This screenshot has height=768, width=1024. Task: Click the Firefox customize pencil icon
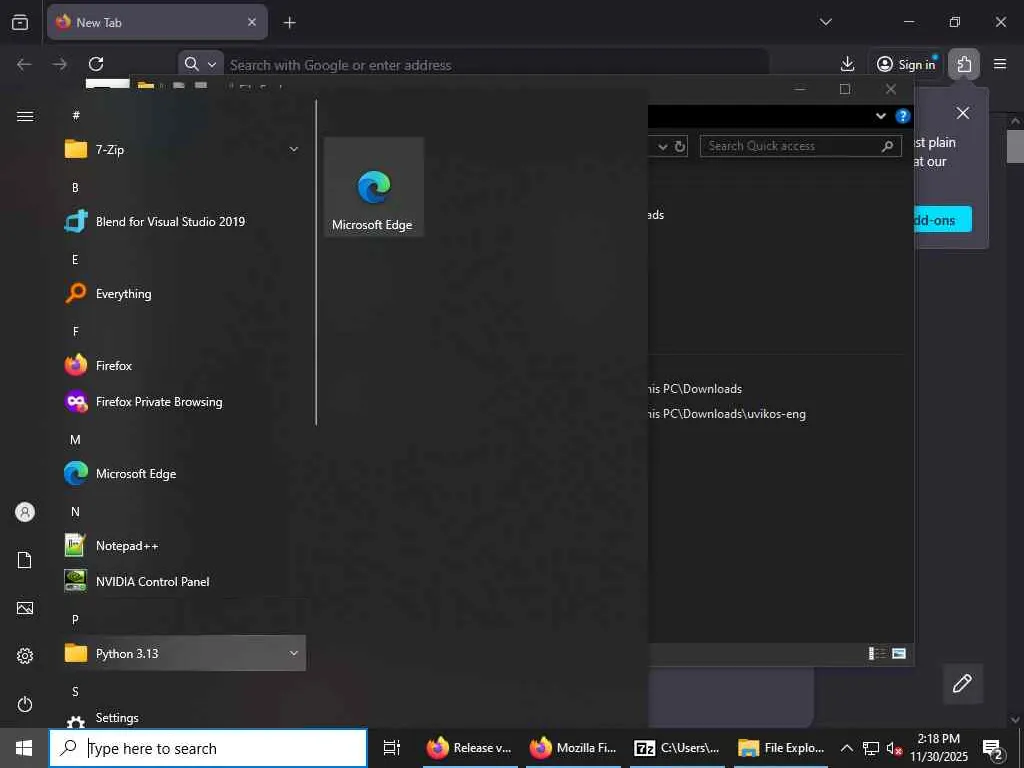(963, 684)
